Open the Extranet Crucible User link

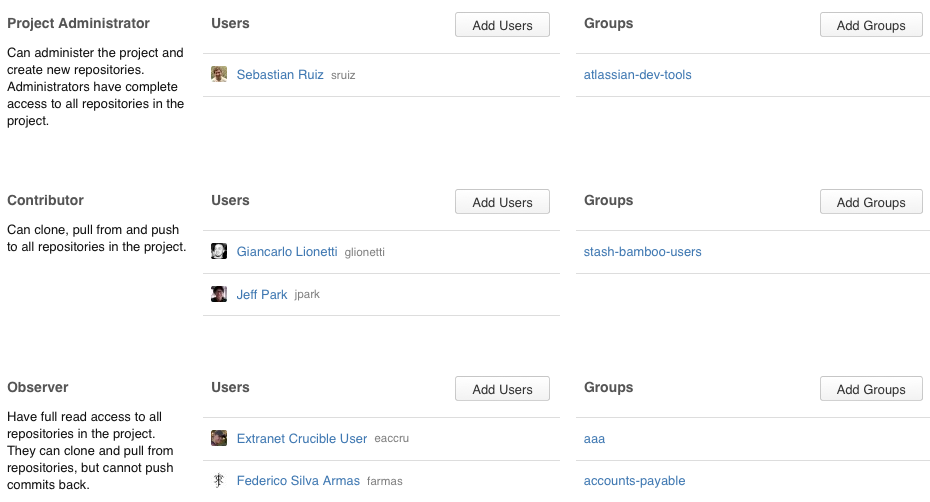pyautogui.click(x=302, y=439)
